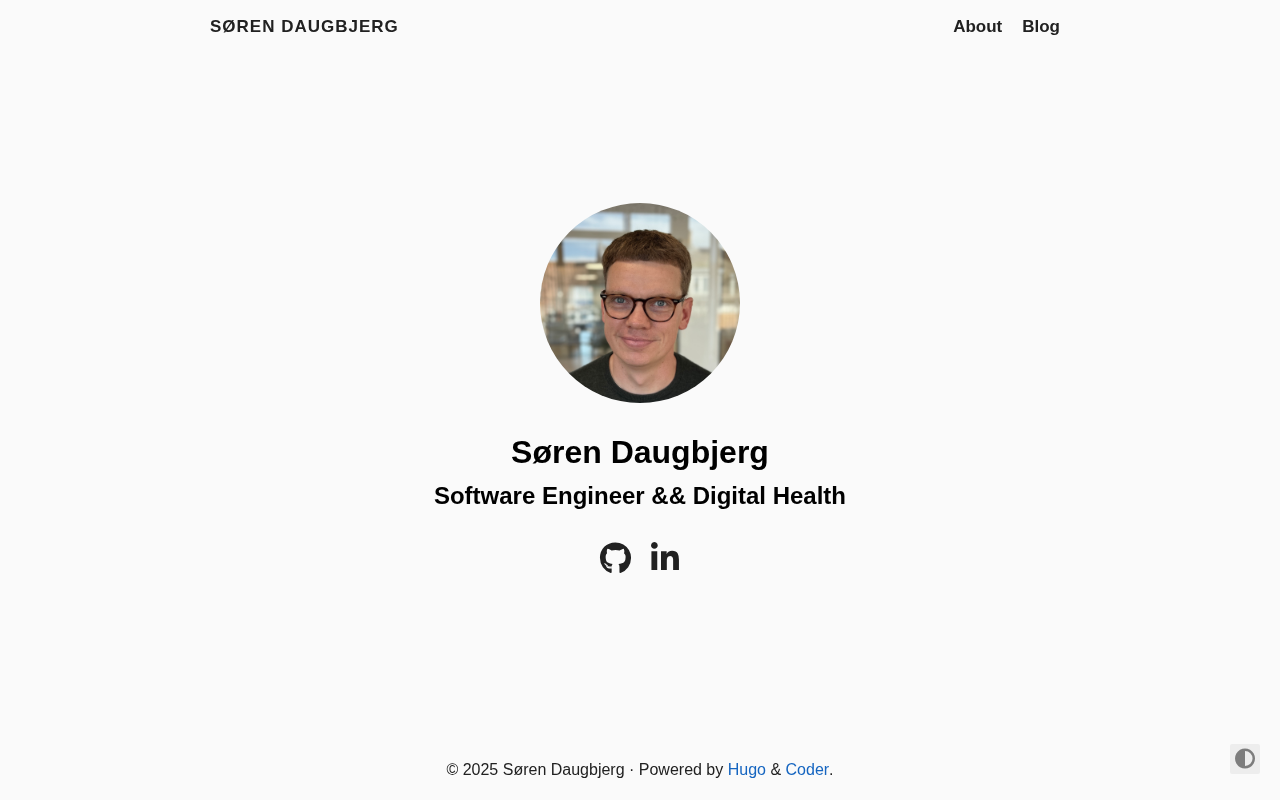Select the "in" LinkedIn logo
This screenshot has width=1280, height=800.
(665, 557)
